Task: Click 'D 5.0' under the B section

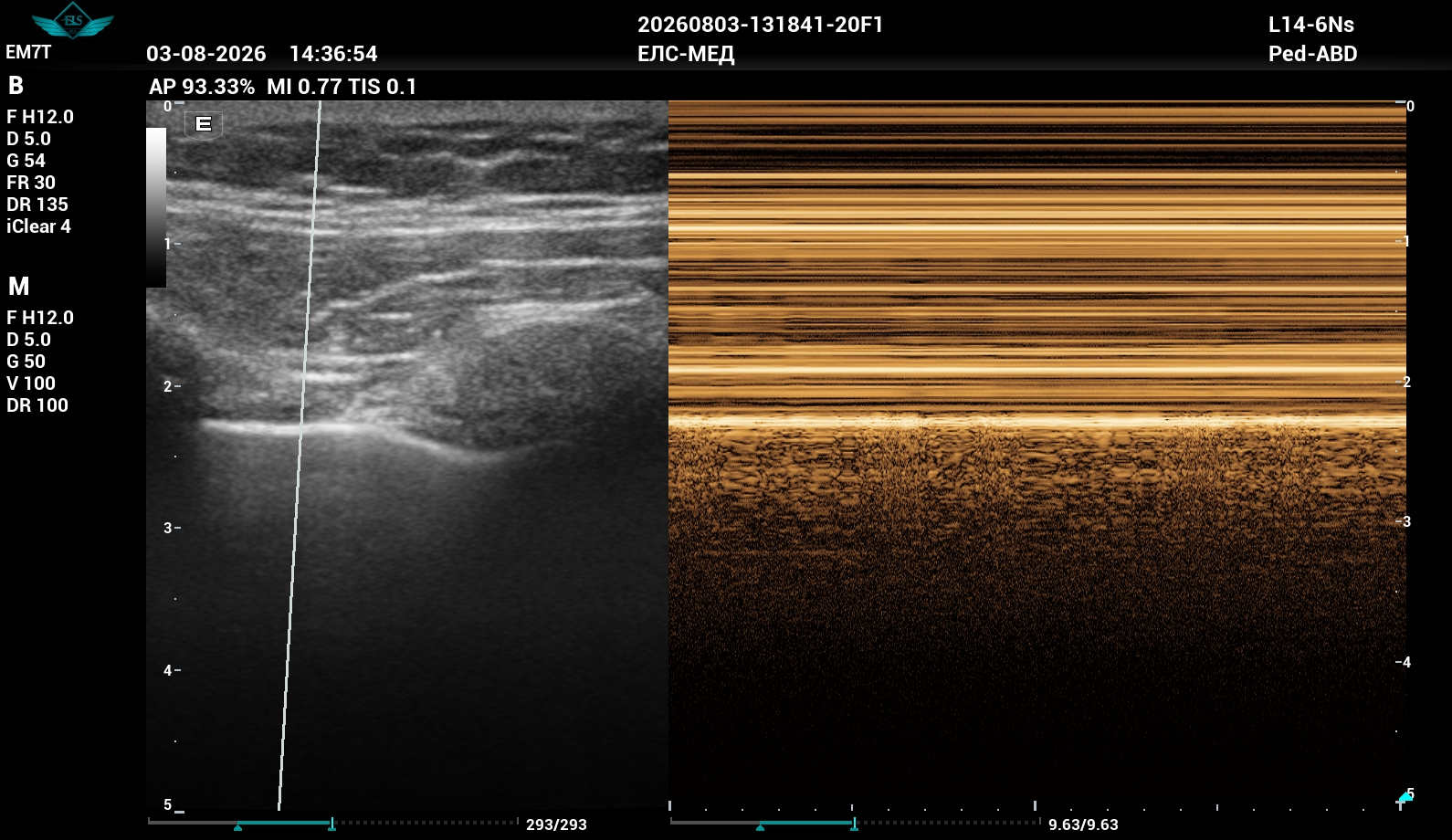Action: tap(28, 139)
